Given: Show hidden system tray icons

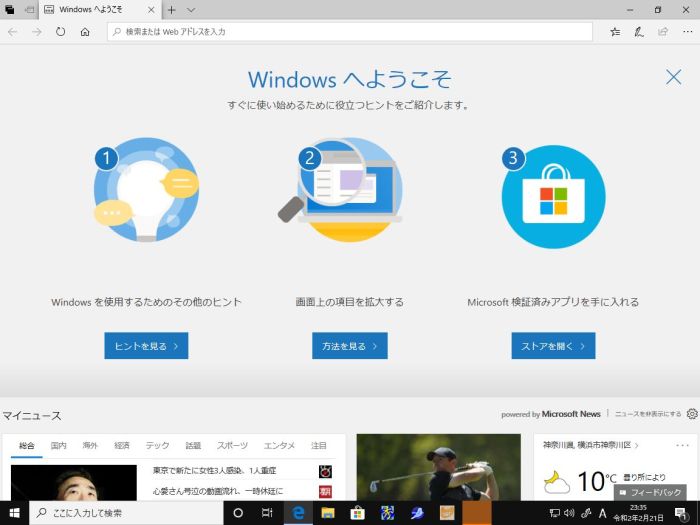Looking at the screenshot, I should 538,513.
